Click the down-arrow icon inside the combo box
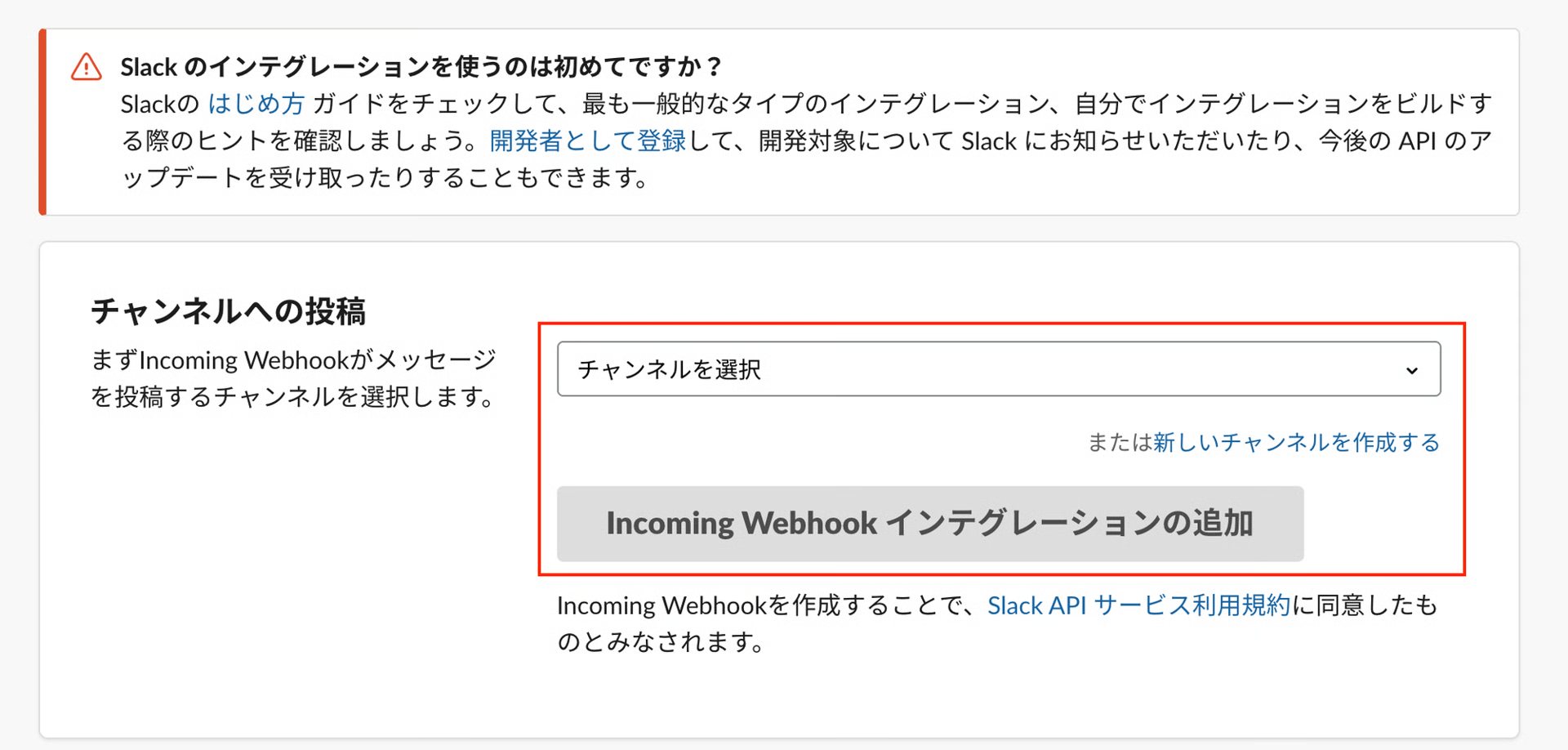Image resolution: width=1568 pixels, height=750 pixels. point(1411,370)
